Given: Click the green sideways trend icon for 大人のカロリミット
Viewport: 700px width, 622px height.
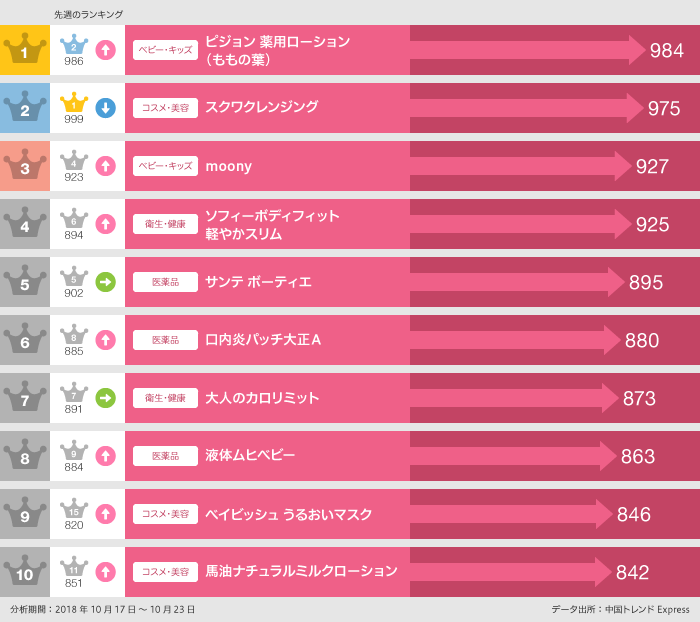Looking at the screenshot, I should (x=105, y=398).
